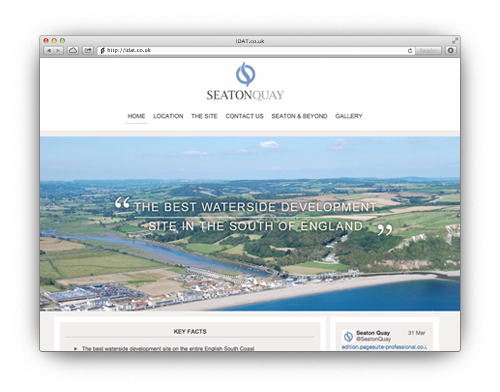Viewport: 500px width, 392px height.
Task: Click the 31 Mar tweet date
Action: coord(417,333)
